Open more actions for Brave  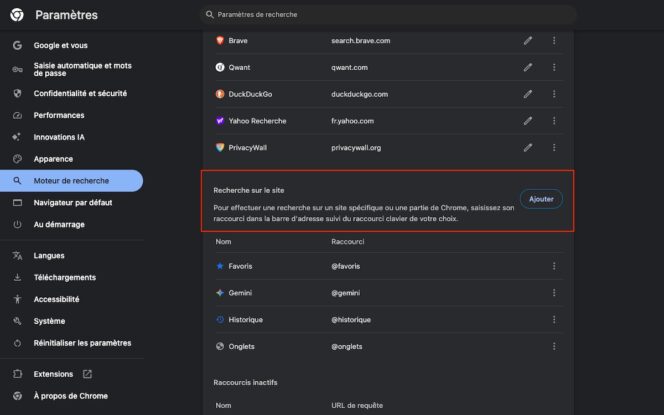[554, 40]
